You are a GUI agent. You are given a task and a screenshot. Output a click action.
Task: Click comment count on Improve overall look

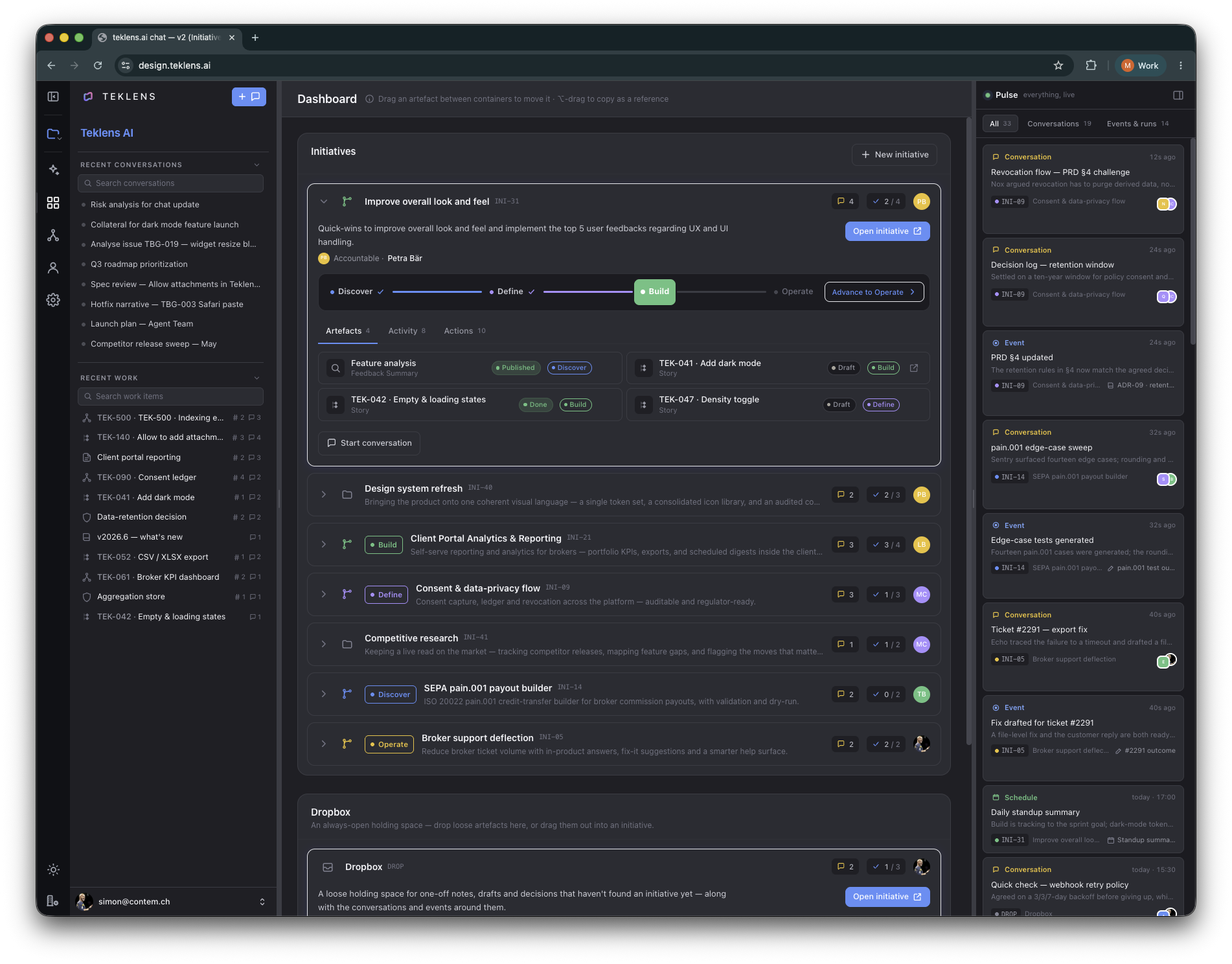(845, 201)
